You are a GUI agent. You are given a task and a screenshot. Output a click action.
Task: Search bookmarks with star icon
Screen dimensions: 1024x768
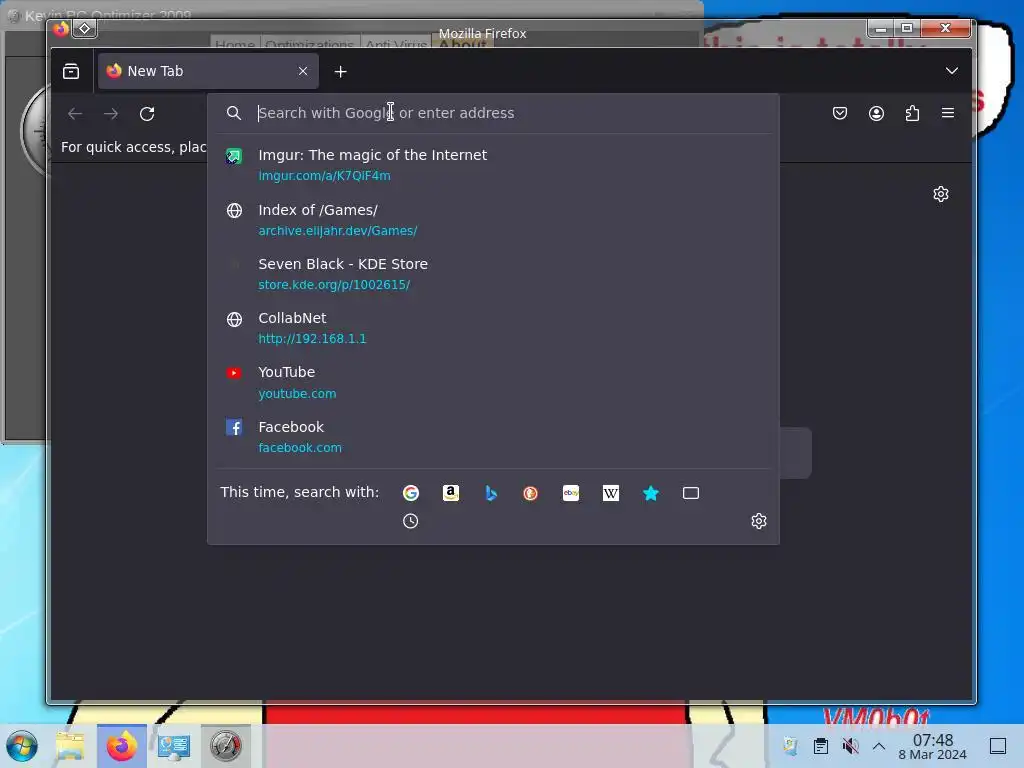[650, 493]
